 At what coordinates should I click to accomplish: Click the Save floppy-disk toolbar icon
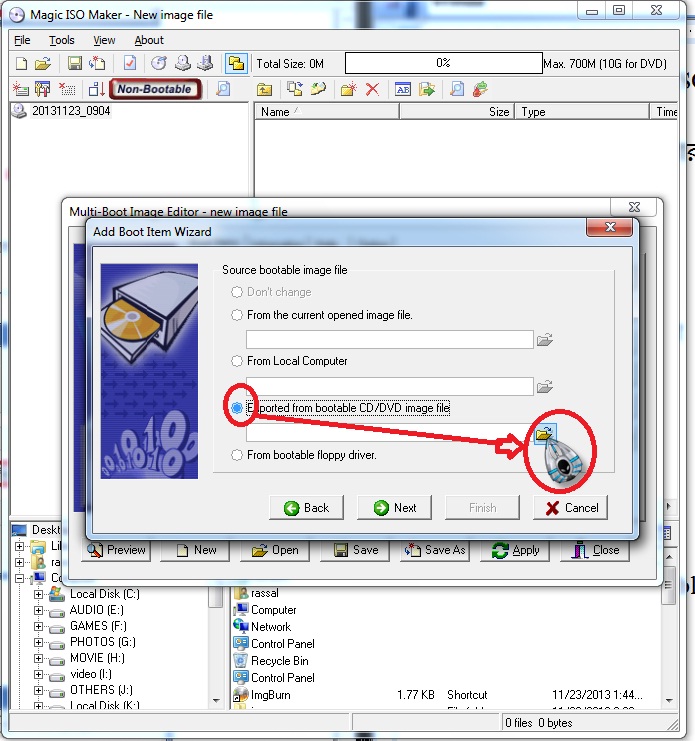pos(75,63)
